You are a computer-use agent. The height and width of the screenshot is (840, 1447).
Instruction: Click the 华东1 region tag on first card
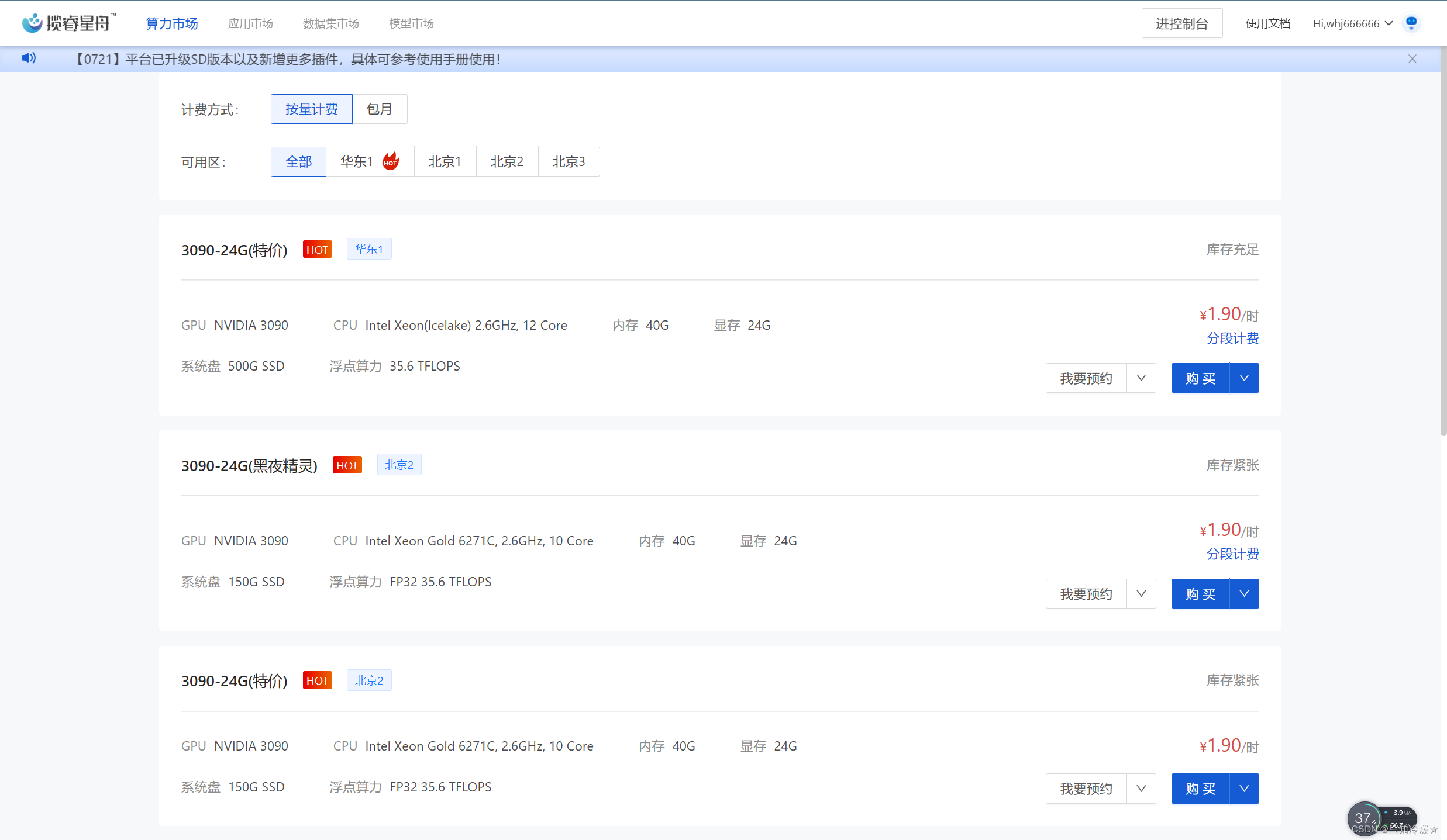pyautogui.click(x=368, y=250)
